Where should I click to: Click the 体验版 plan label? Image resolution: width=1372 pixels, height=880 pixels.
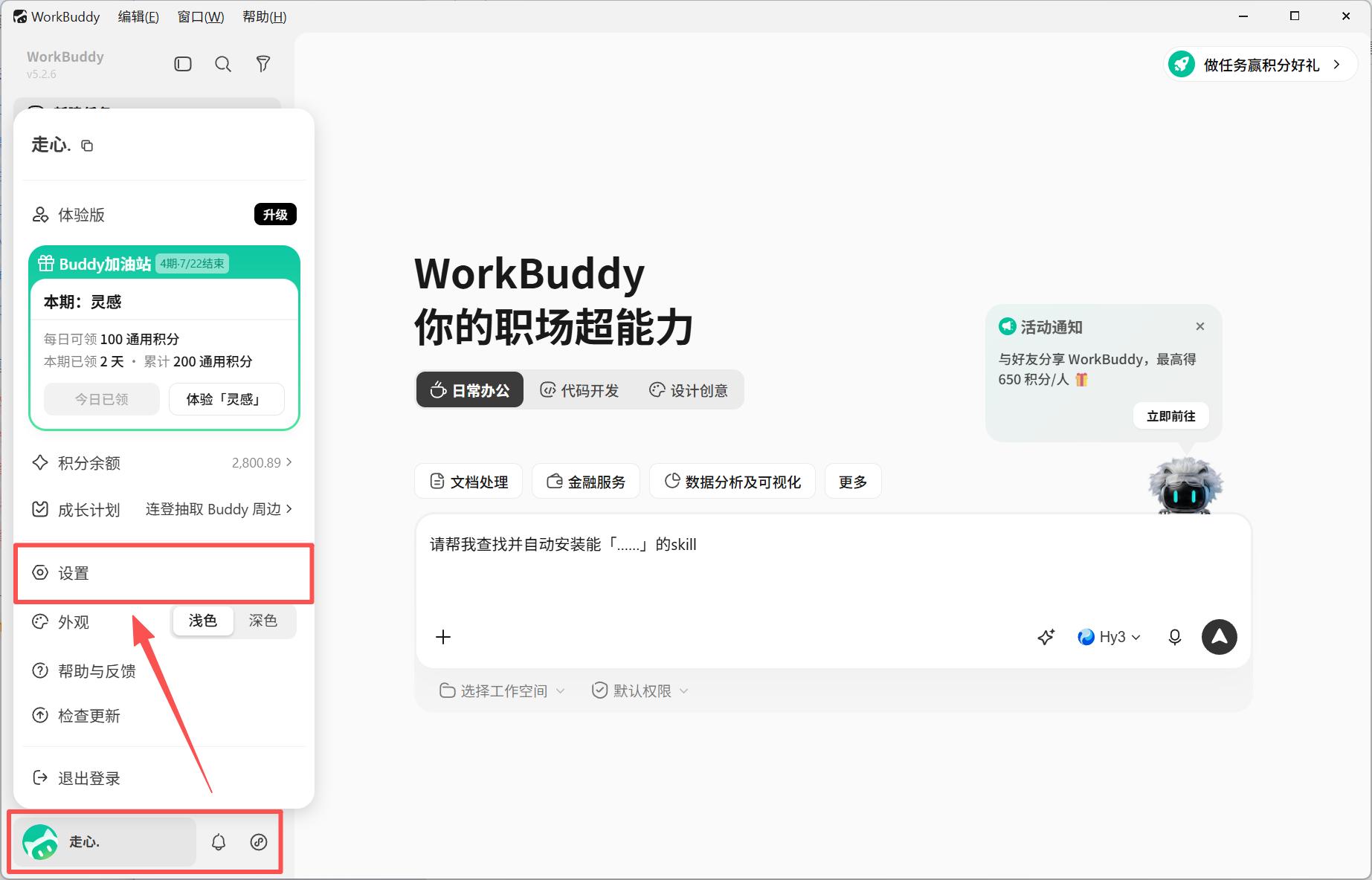click(x=81, y=215)
